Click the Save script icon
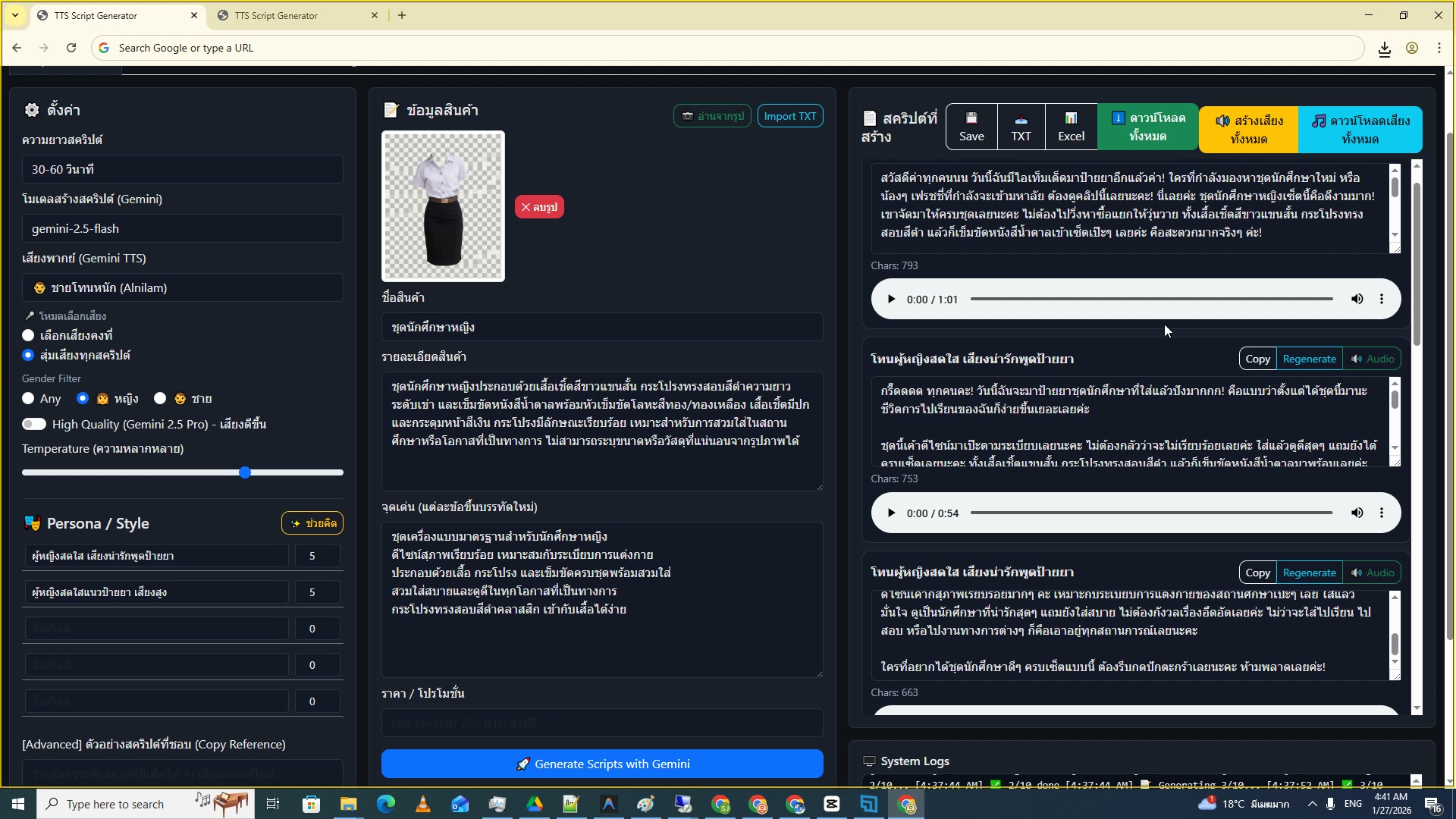 tap(971, 126)
